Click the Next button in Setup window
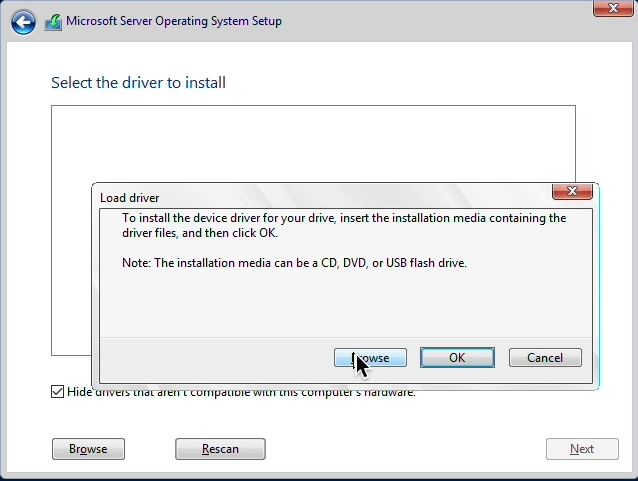 (x=582, y=449)
